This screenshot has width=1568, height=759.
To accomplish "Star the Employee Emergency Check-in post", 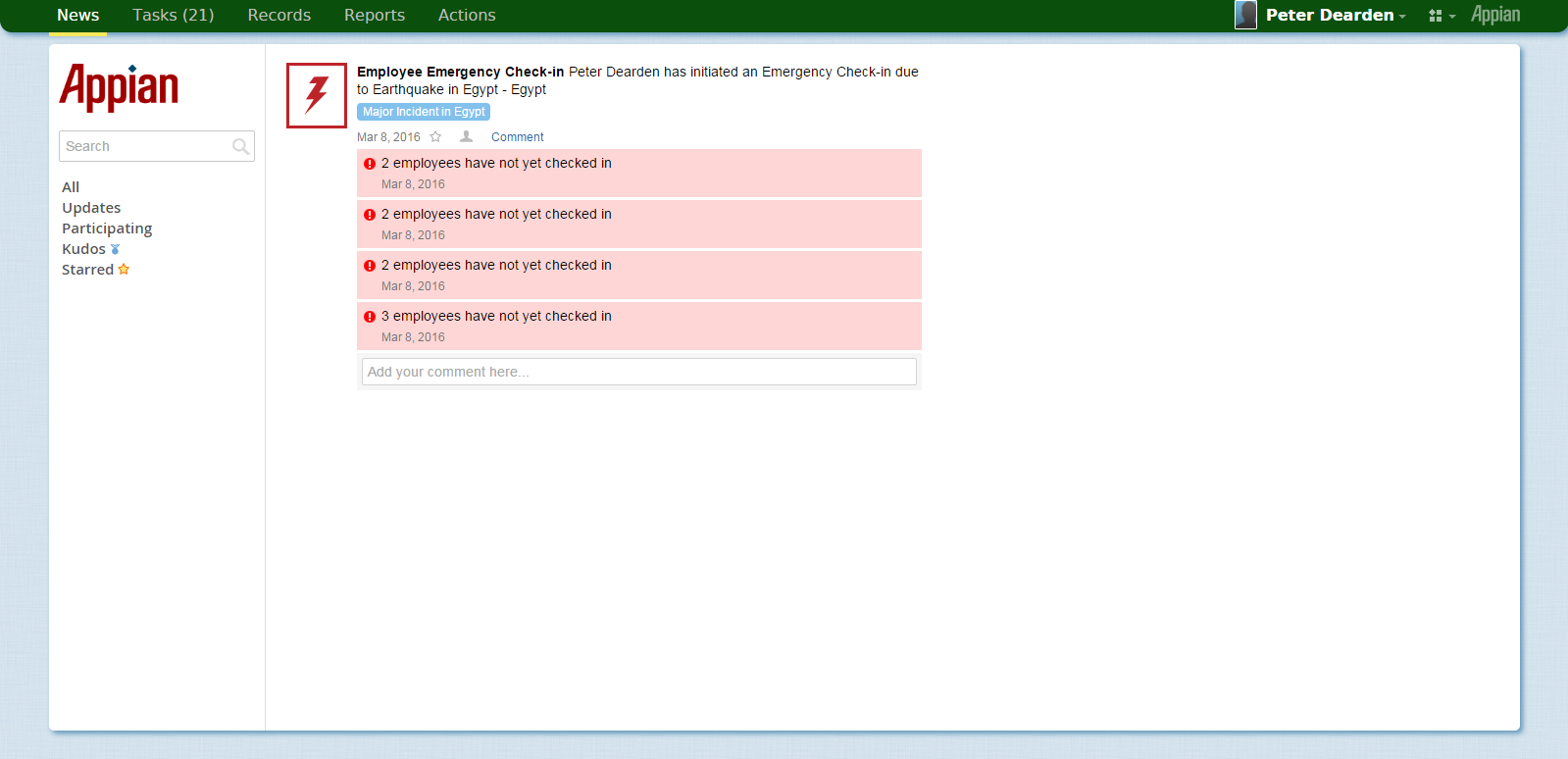I will (435, 137).
